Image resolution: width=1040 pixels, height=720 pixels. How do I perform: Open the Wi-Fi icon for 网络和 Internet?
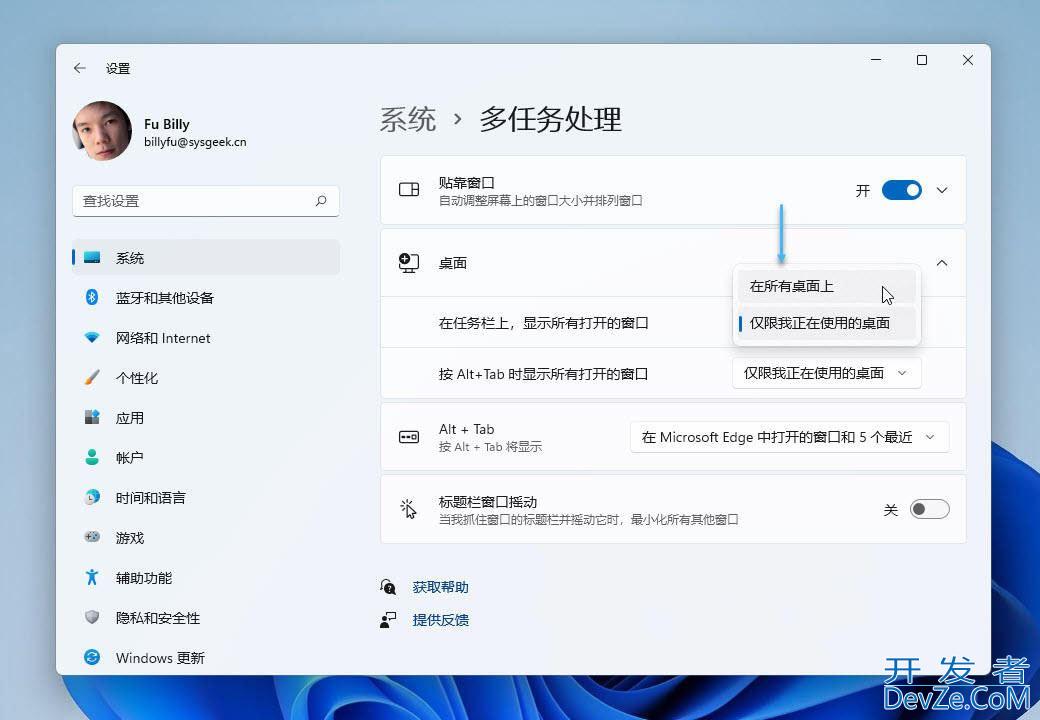click(x=92, y=337)
